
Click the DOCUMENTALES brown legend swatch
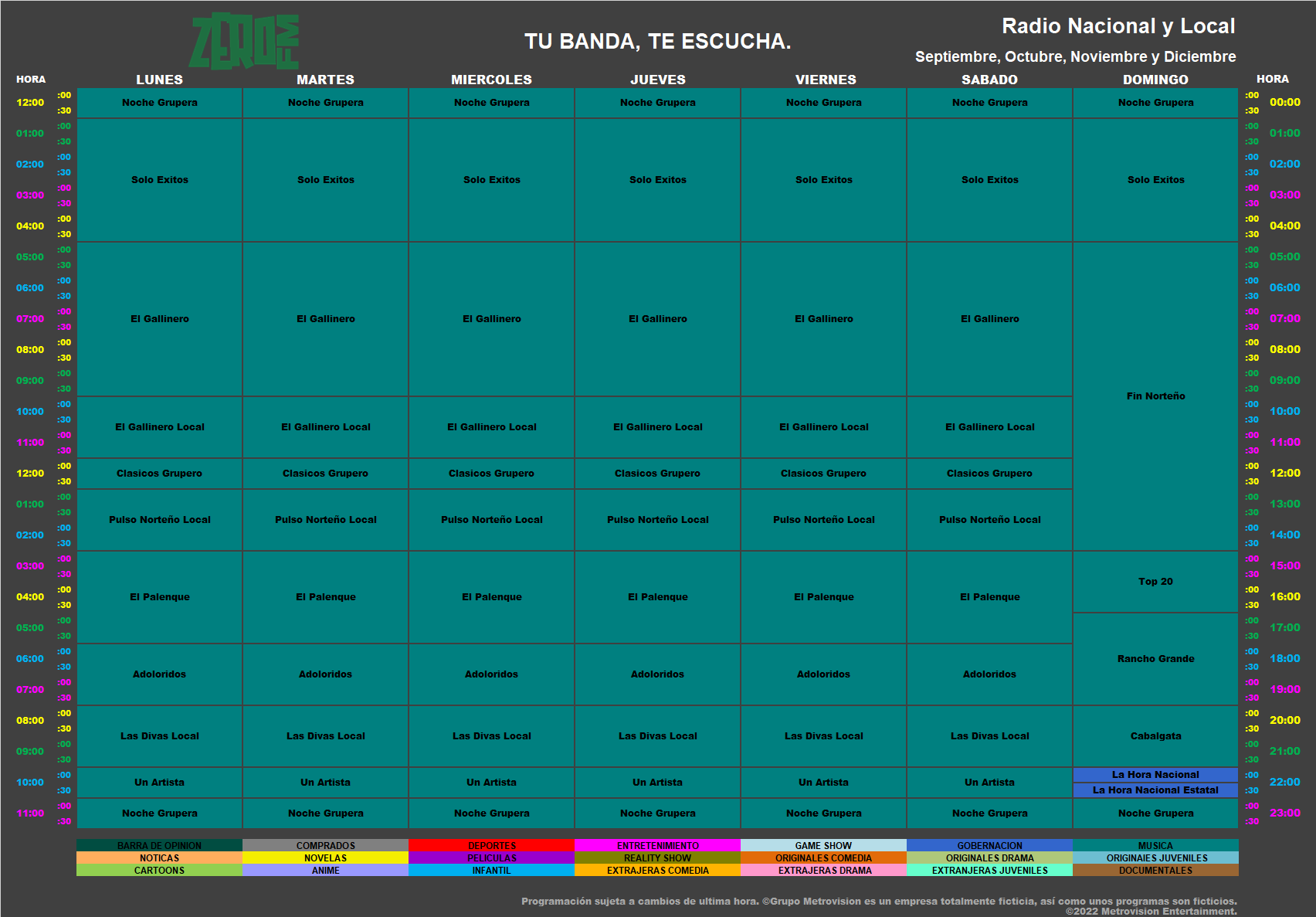pos(1156,870)
